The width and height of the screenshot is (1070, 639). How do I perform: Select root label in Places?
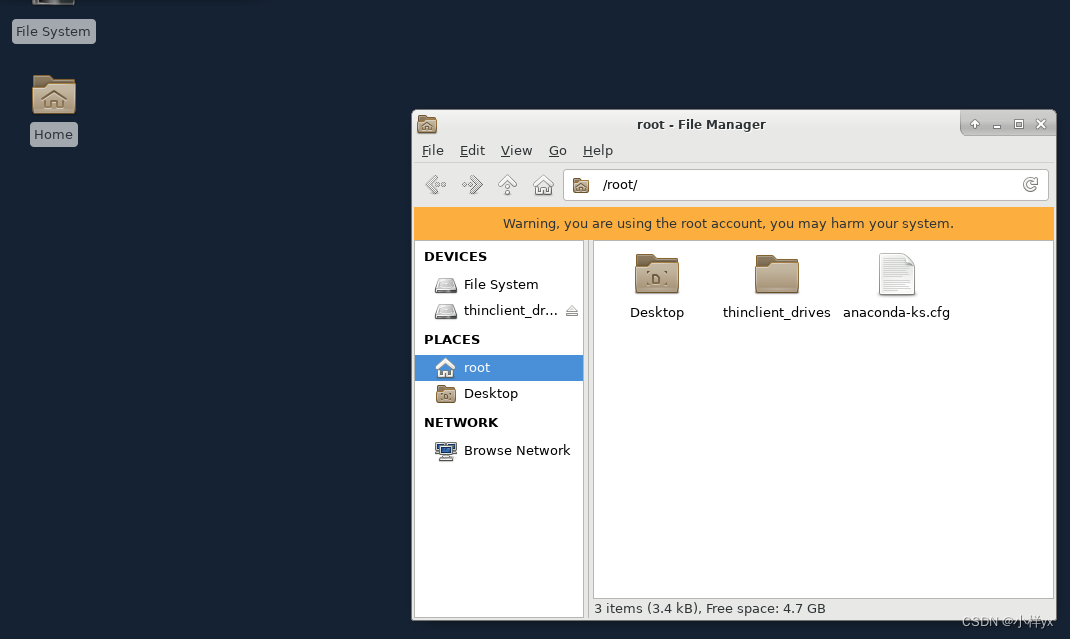click(477, 367)
